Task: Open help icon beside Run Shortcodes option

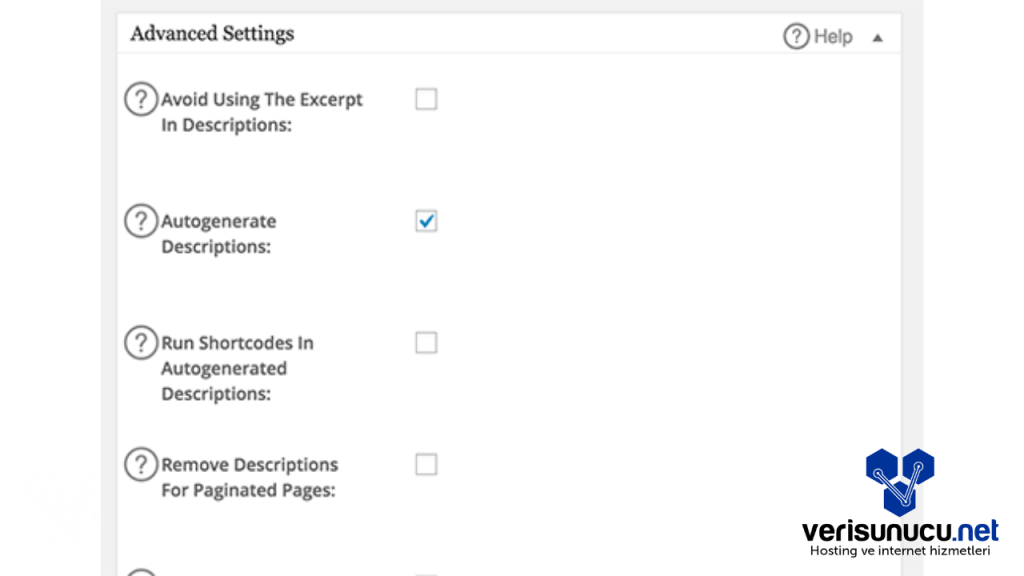Action: [141, 343]
